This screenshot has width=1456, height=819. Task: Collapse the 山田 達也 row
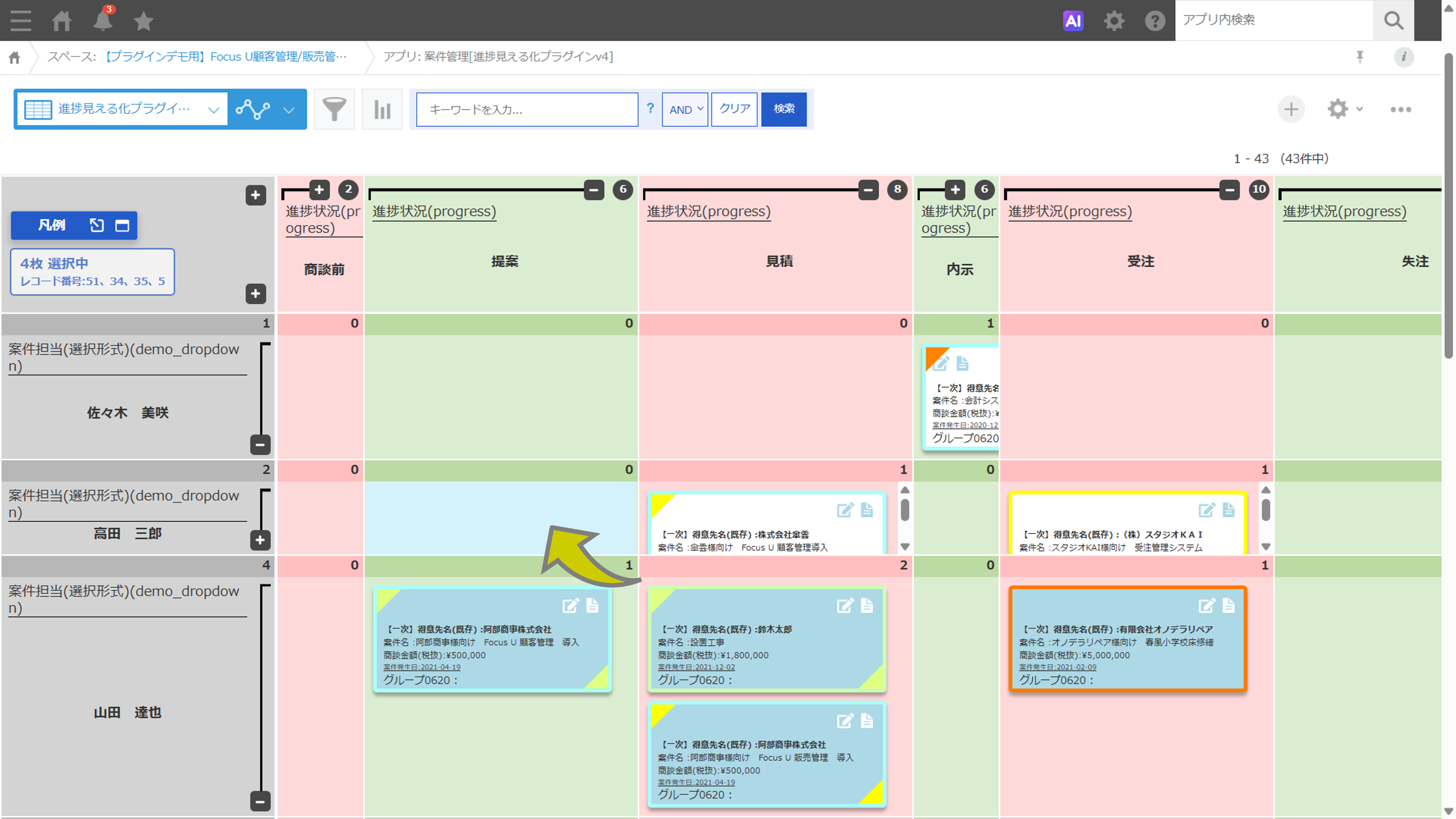(260, 801)
